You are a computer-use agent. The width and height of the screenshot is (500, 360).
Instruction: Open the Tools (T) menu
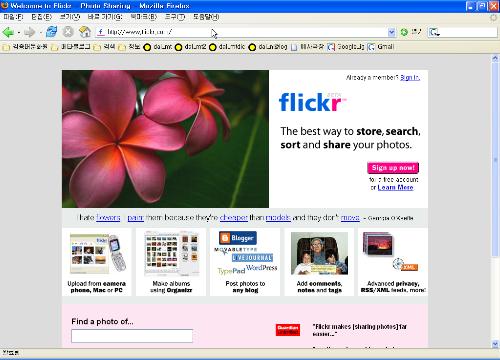(175, 17)
